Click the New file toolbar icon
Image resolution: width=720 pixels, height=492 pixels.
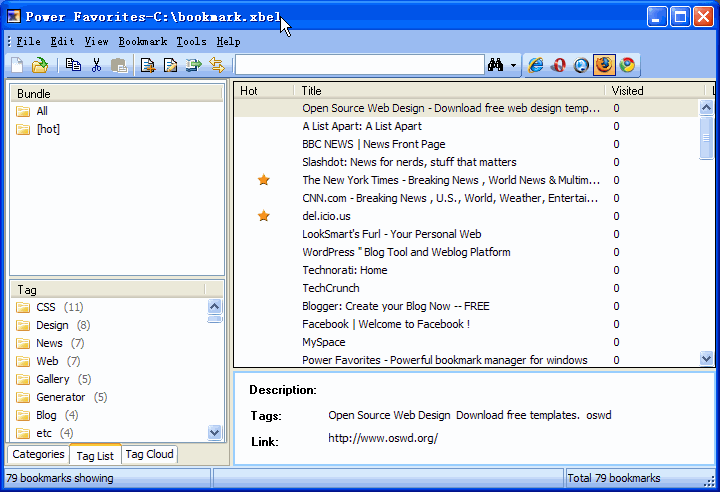point(17,65)
